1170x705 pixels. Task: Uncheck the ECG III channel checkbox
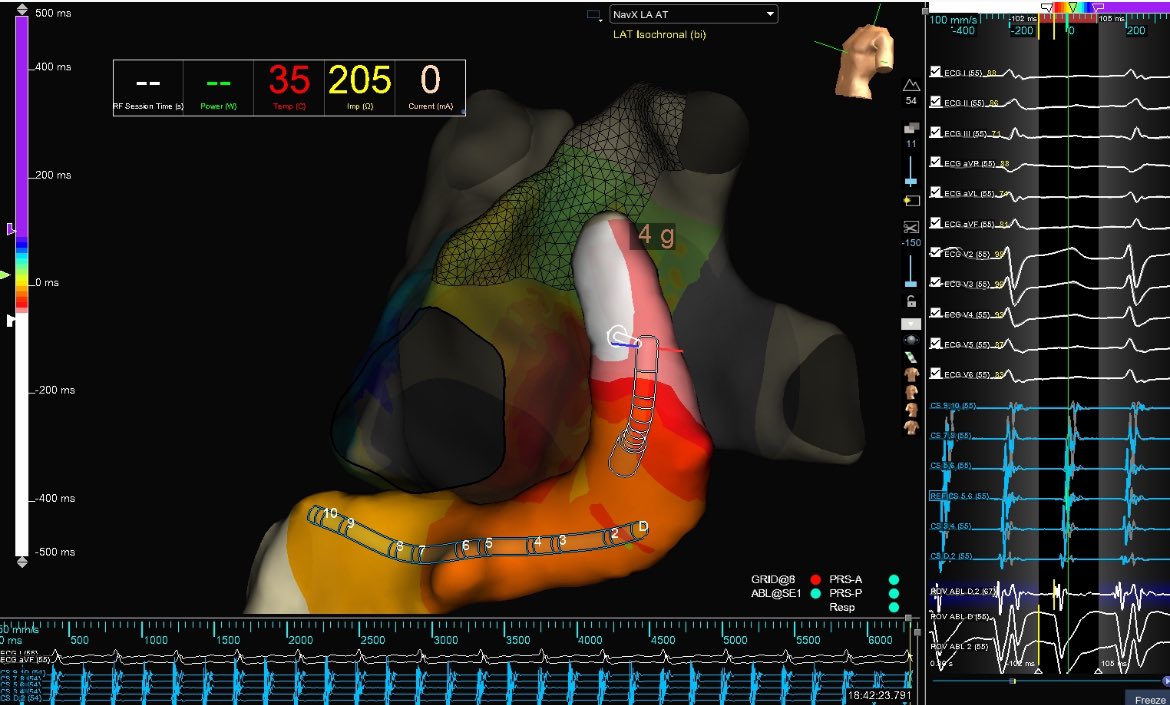pos(935,132)
